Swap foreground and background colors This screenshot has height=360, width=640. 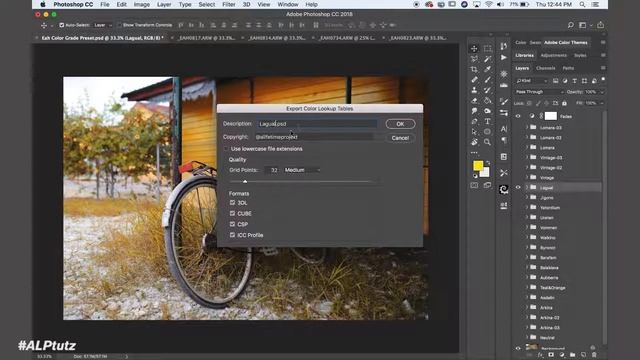[488, 163]
